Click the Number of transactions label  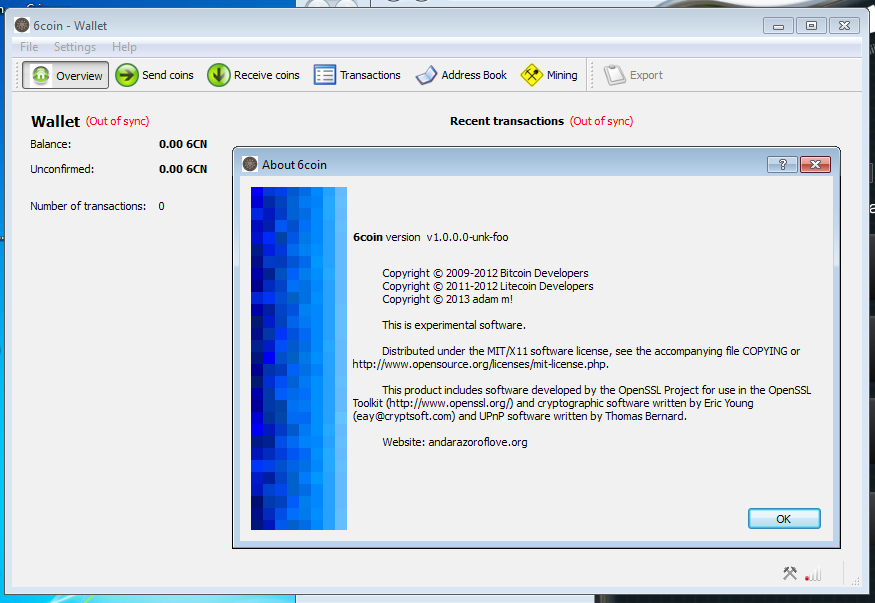point(88,206)
